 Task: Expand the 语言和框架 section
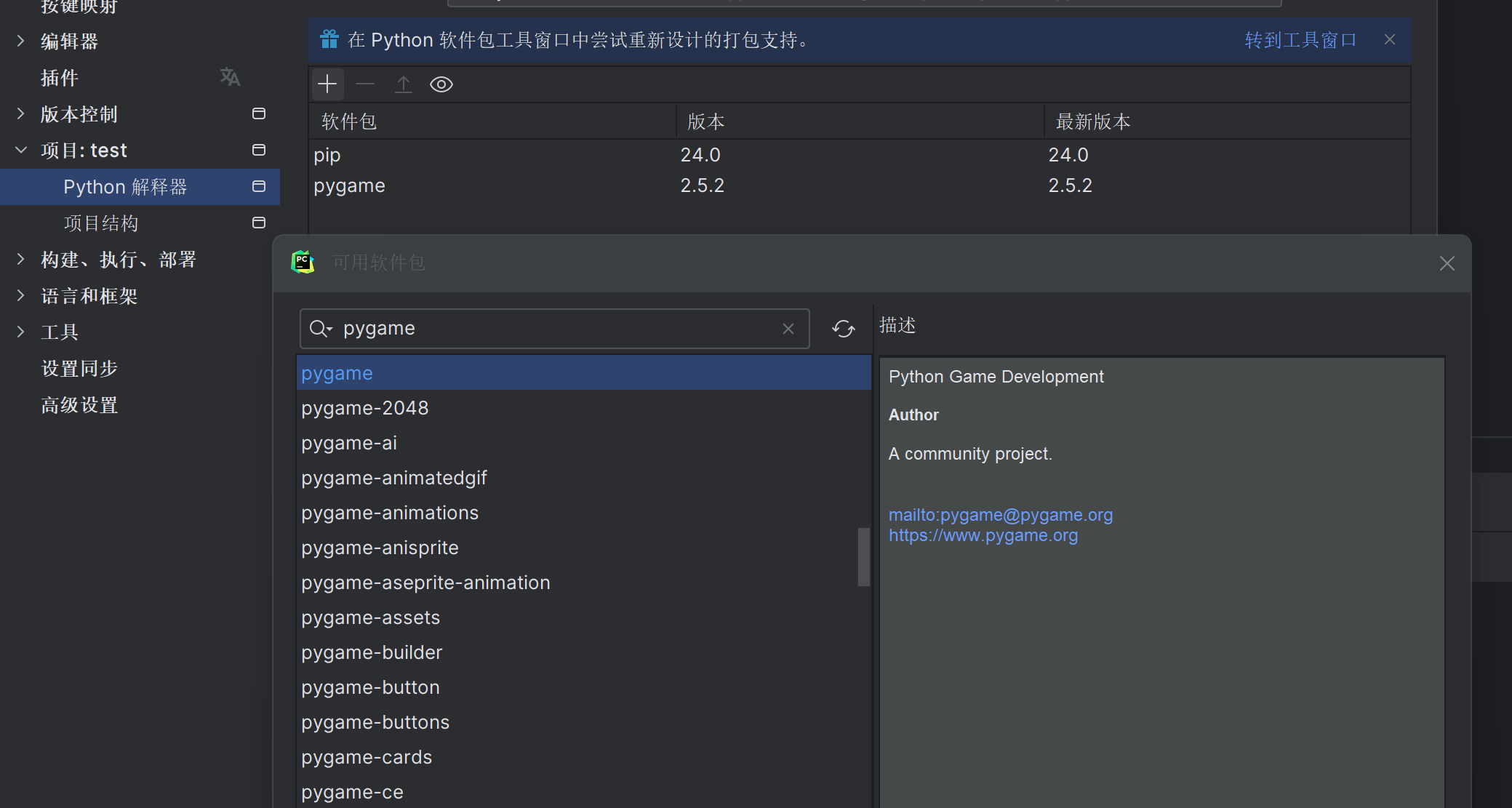(x=20, y=295)
